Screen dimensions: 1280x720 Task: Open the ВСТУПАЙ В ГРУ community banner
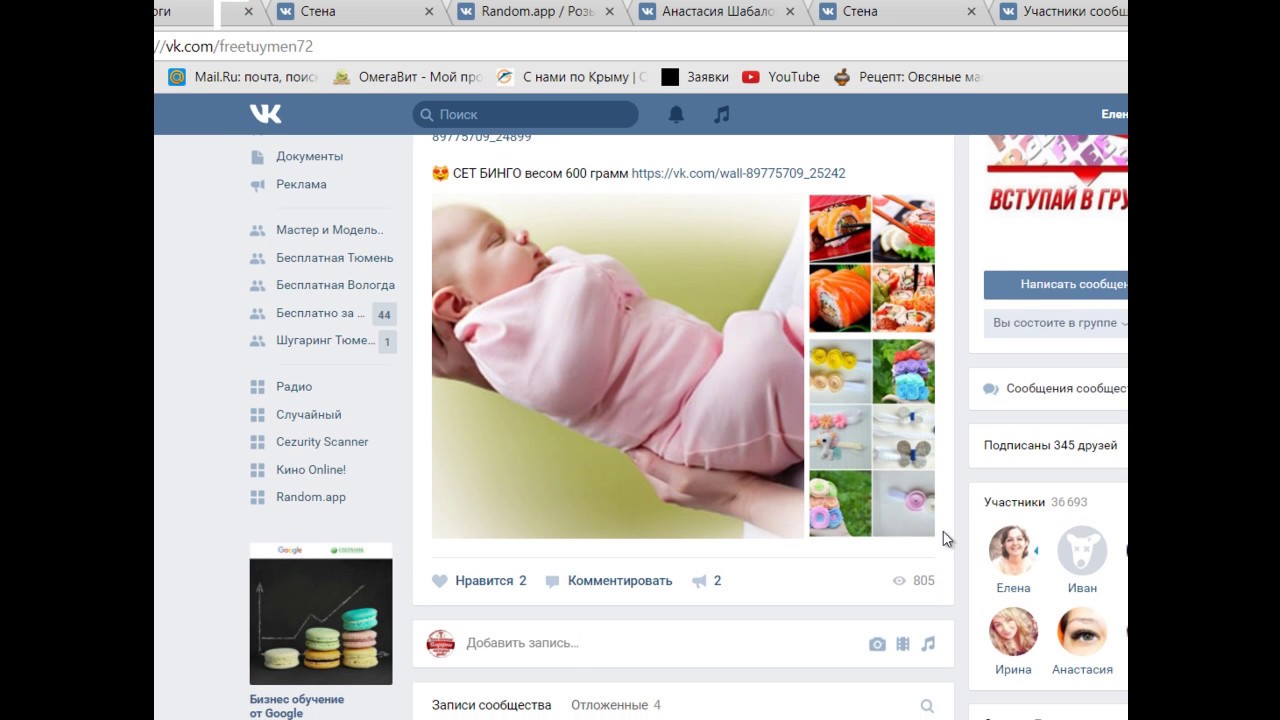pos(1057,178)
